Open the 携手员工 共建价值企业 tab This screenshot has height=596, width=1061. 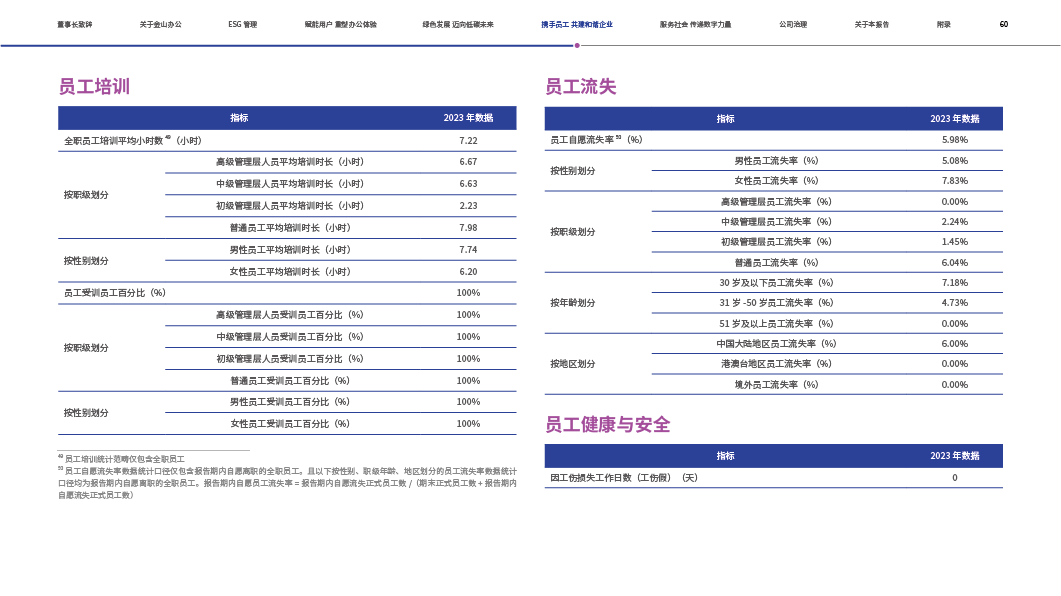click(576, 24)
